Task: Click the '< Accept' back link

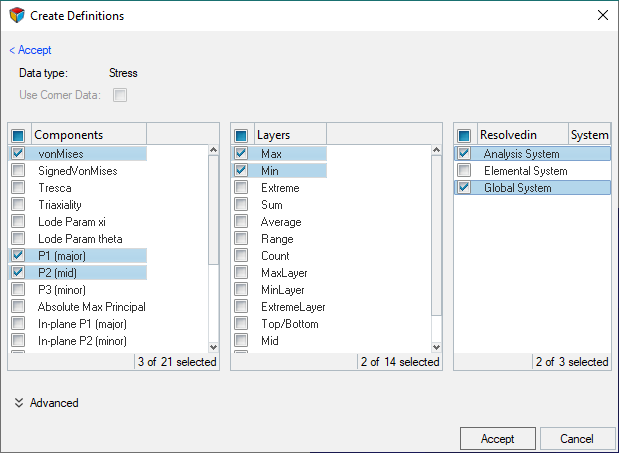Action: tap(30, 50)
